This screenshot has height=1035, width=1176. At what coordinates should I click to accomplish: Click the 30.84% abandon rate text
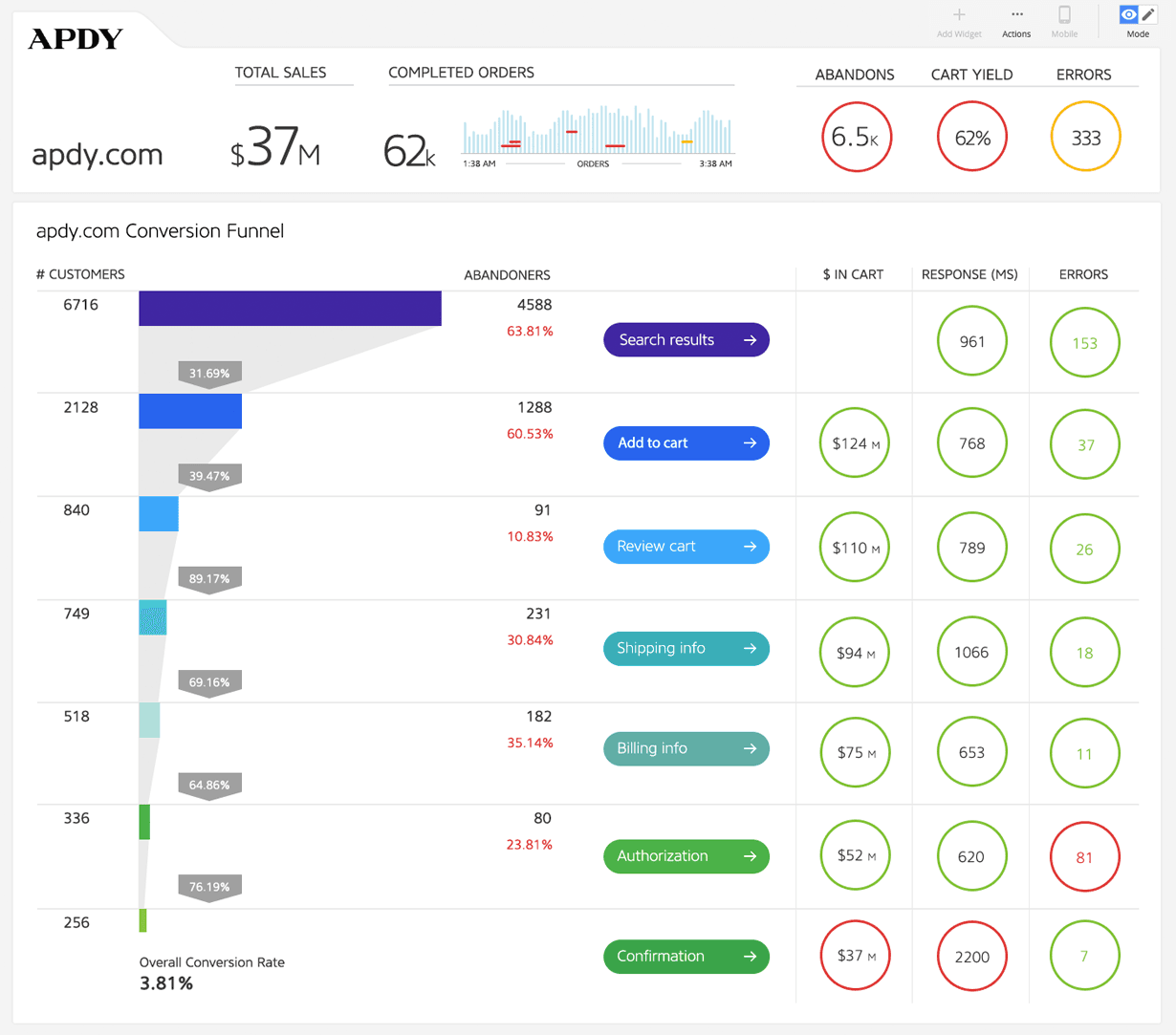point(530,639)
